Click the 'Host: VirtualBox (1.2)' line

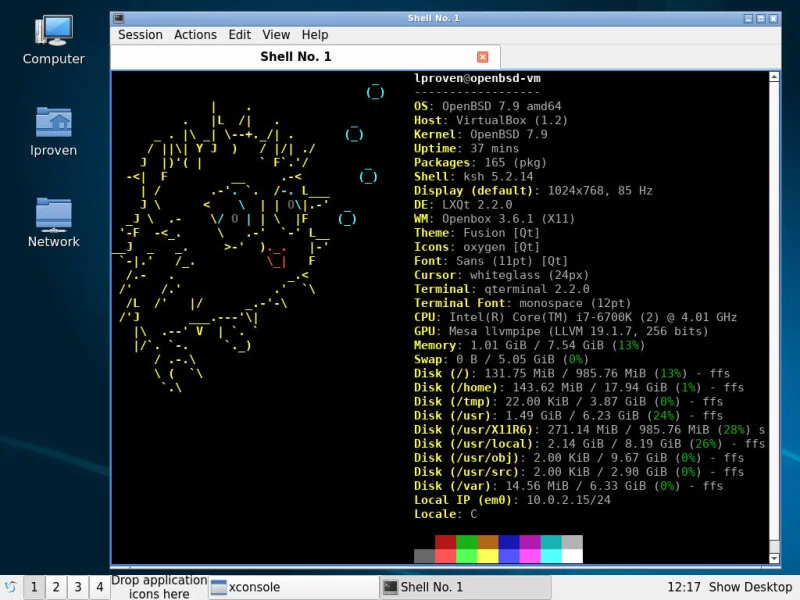[x=491, y=120]
